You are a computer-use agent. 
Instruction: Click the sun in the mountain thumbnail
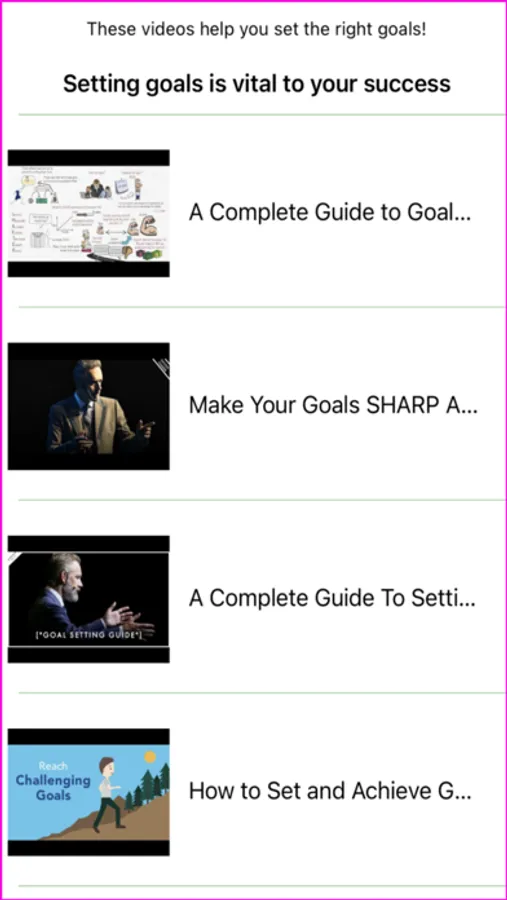150,757
